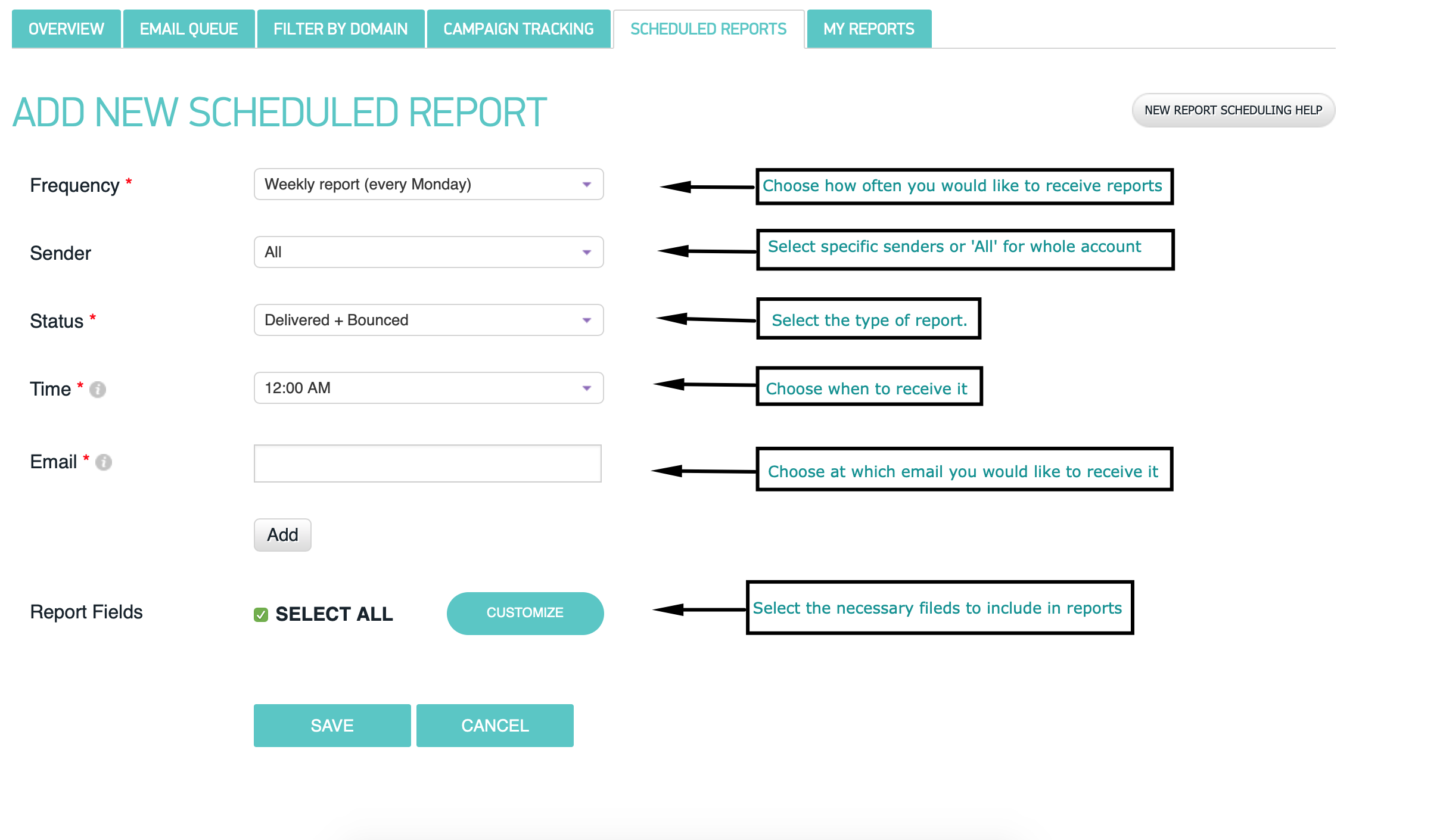This screenshot has height=840, width=1443.
Task: Save the scheduled report
Action: pos(332,726)
